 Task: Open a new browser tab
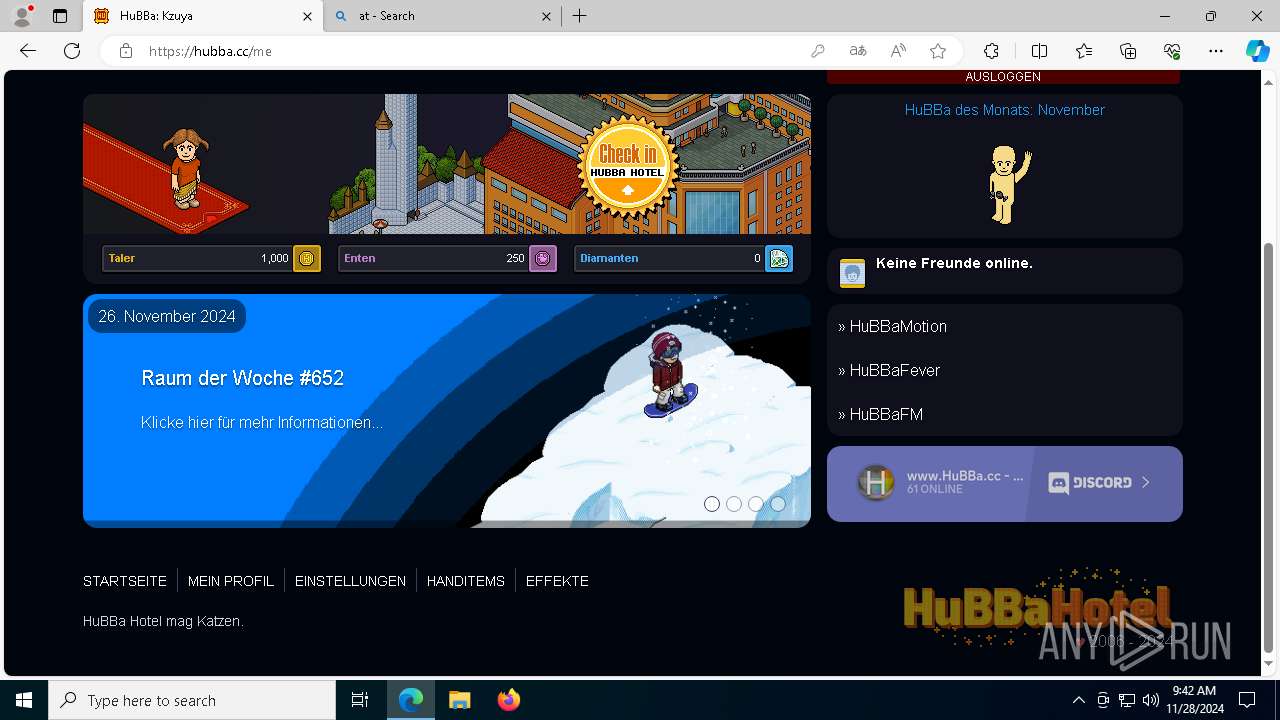580,16
